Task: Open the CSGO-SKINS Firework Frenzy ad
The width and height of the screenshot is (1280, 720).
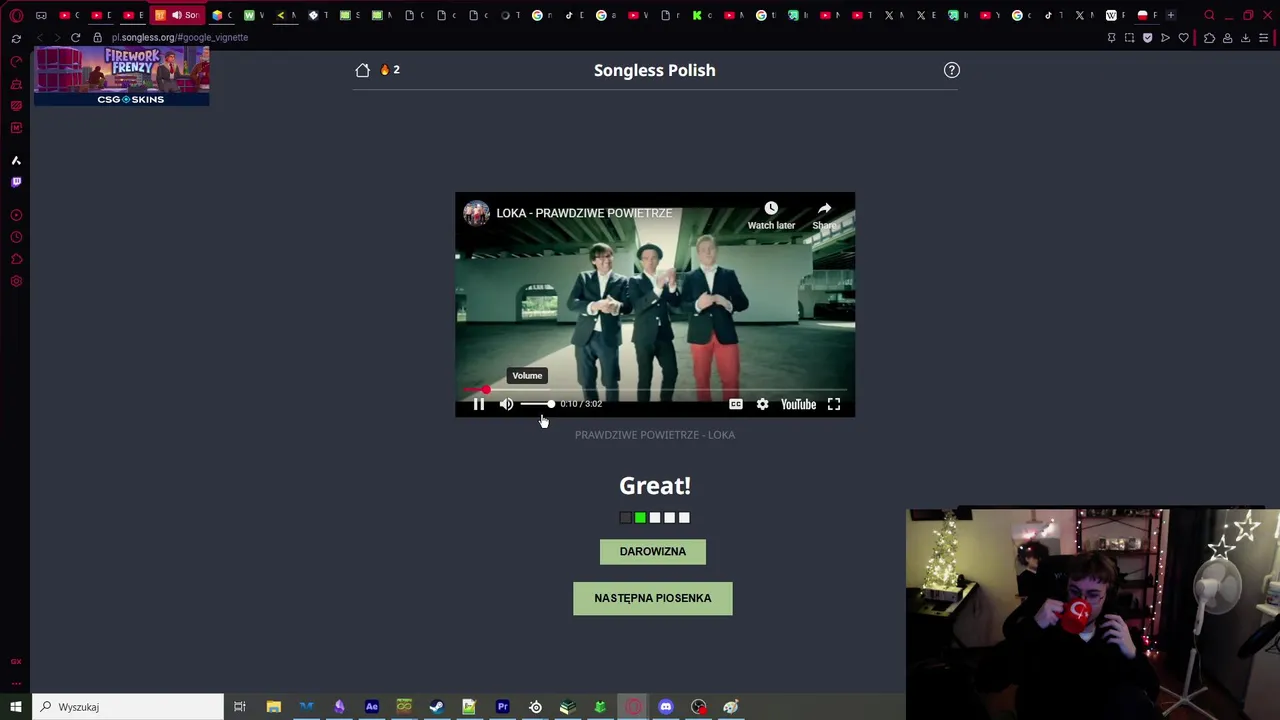Action: 122,76
